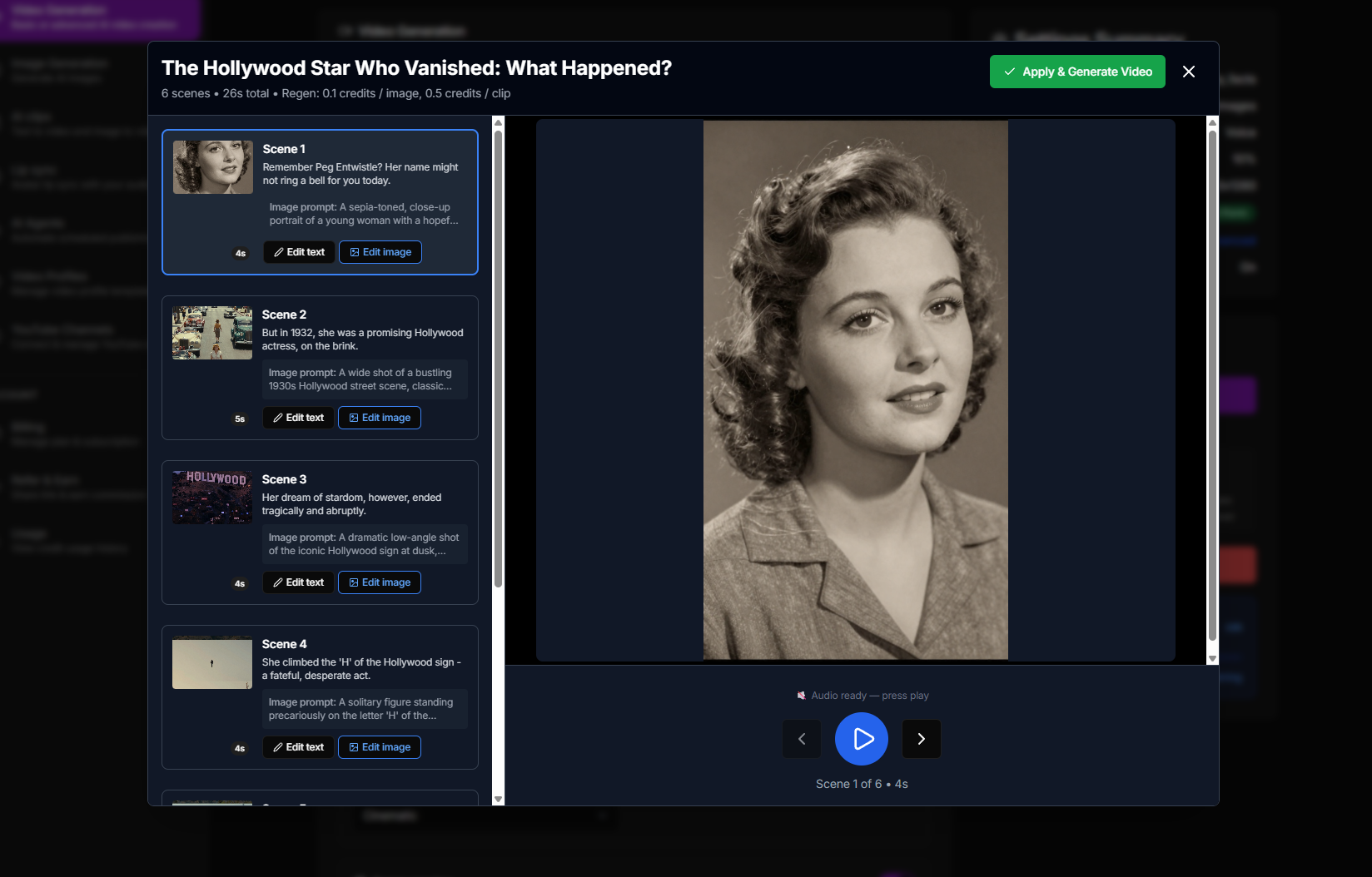Click Scene 1 image prompt text

tap(364, 214)
